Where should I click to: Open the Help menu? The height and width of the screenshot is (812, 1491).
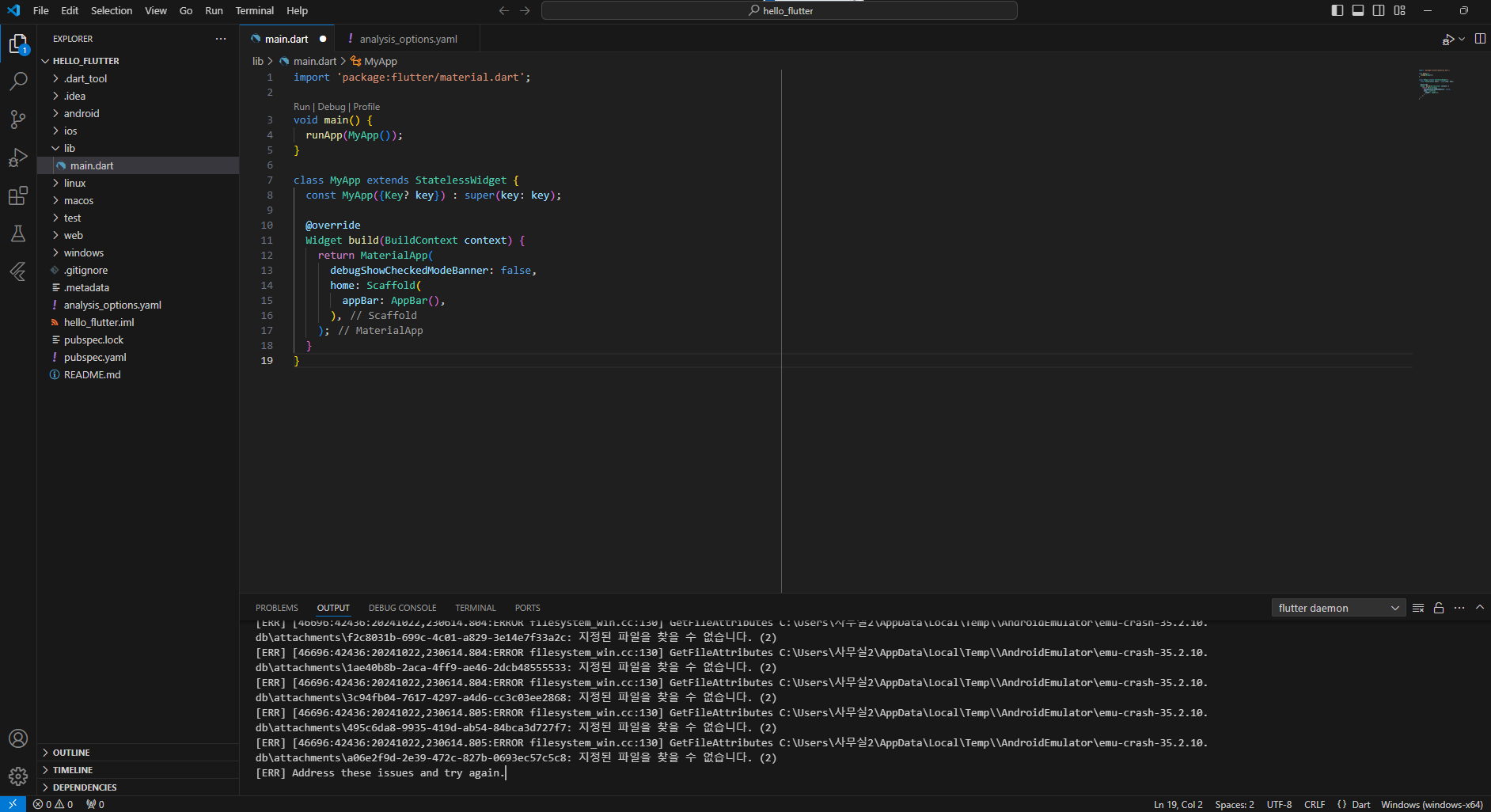(x=298, y=10)
